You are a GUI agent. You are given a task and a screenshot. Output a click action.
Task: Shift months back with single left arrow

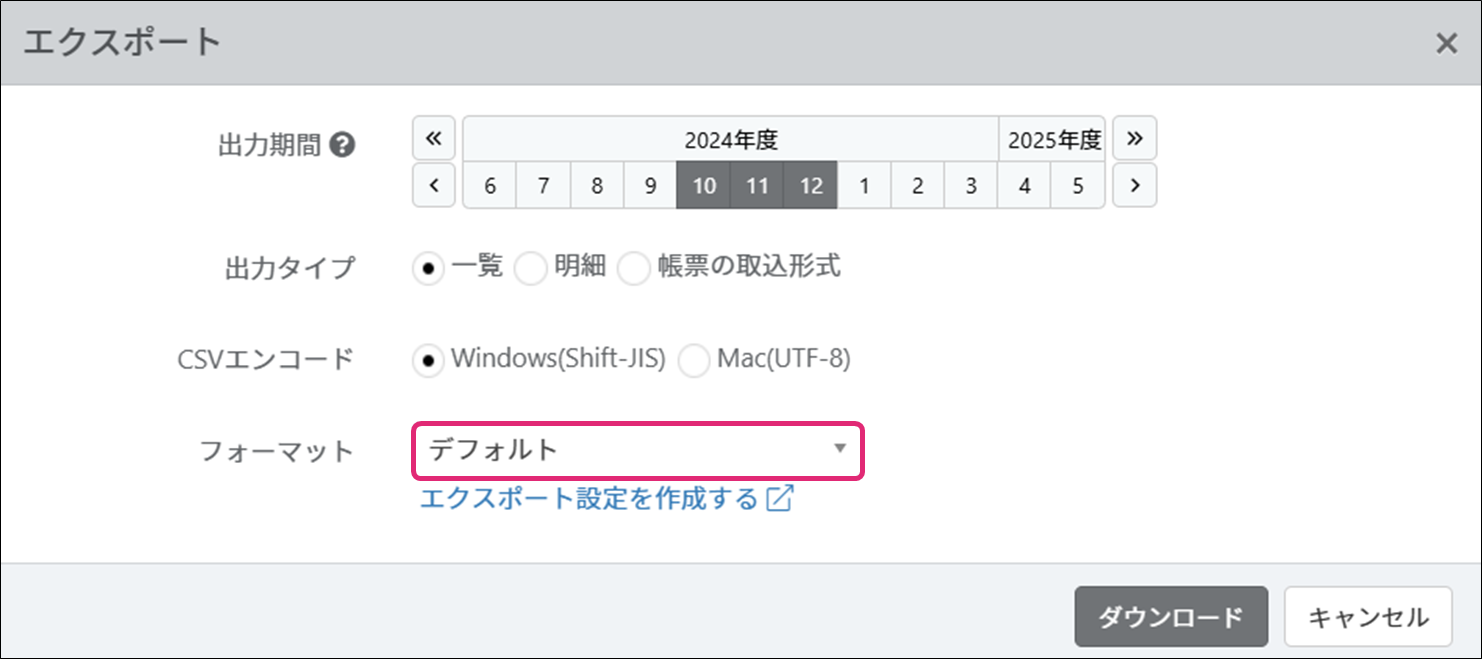click(x=434, y=185)
